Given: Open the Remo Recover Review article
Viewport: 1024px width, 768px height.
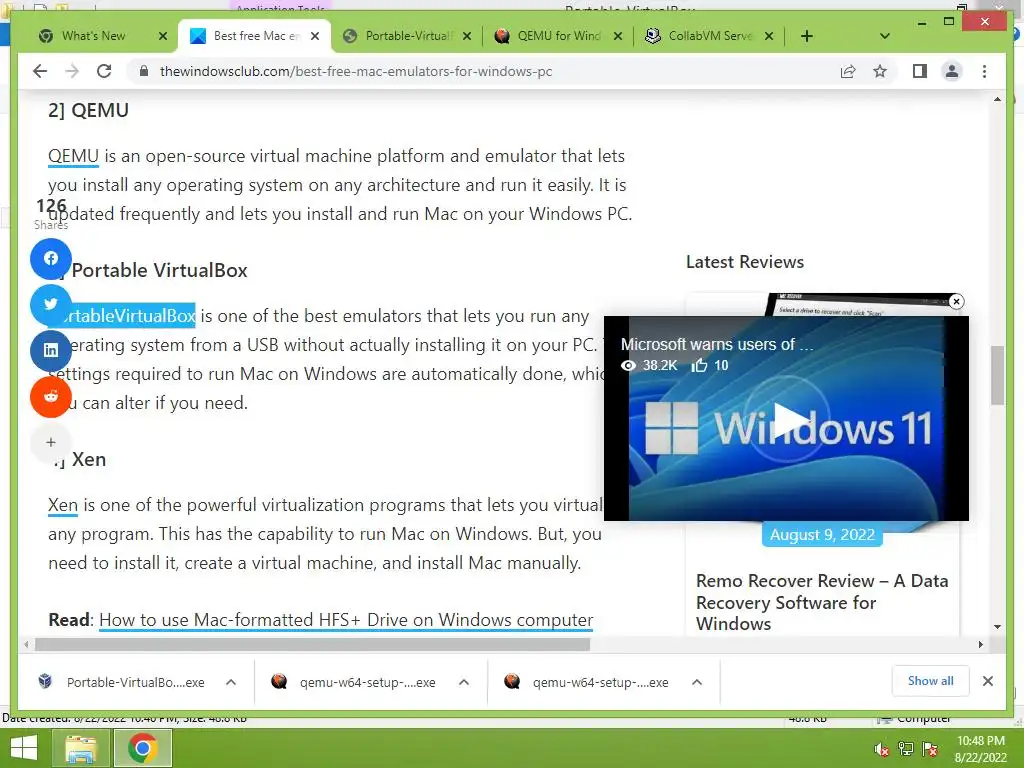Looking at the screenshot, I should [822, 602].
